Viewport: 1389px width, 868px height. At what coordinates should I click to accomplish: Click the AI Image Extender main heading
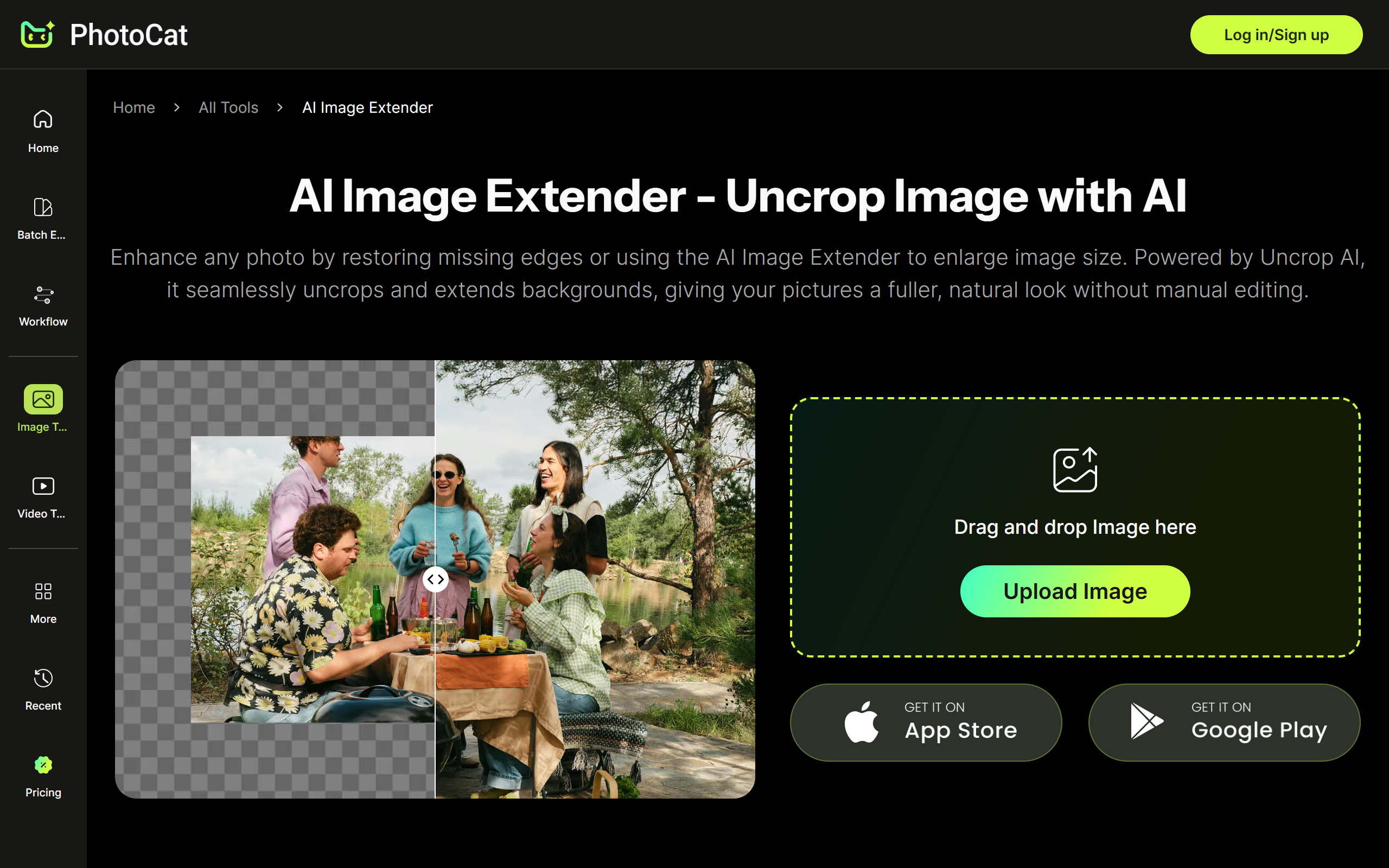click(x=737, y=196)
